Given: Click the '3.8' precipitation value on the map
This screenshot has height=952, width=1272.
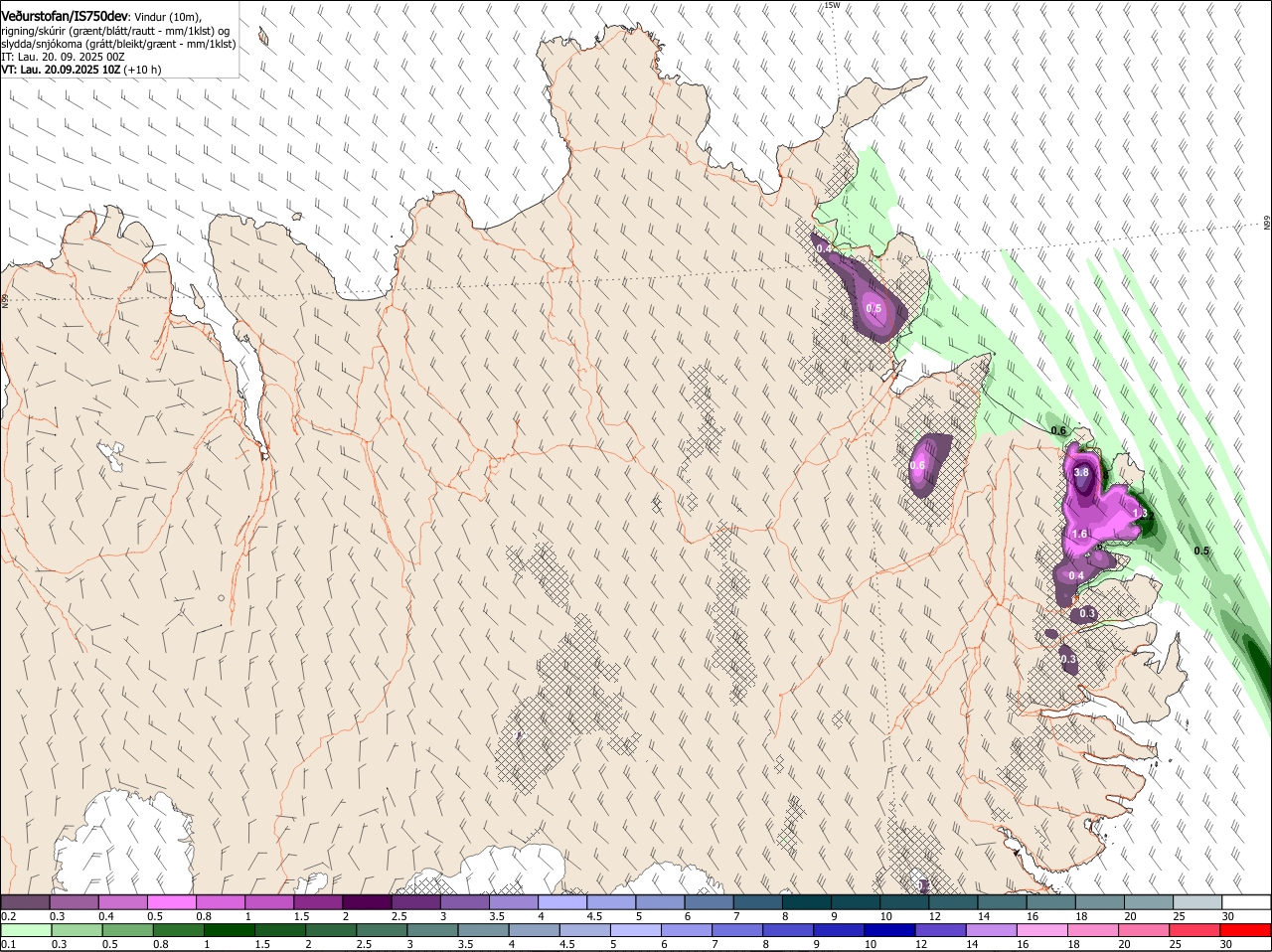Looking at the screenshot, I should point(1082,472).
